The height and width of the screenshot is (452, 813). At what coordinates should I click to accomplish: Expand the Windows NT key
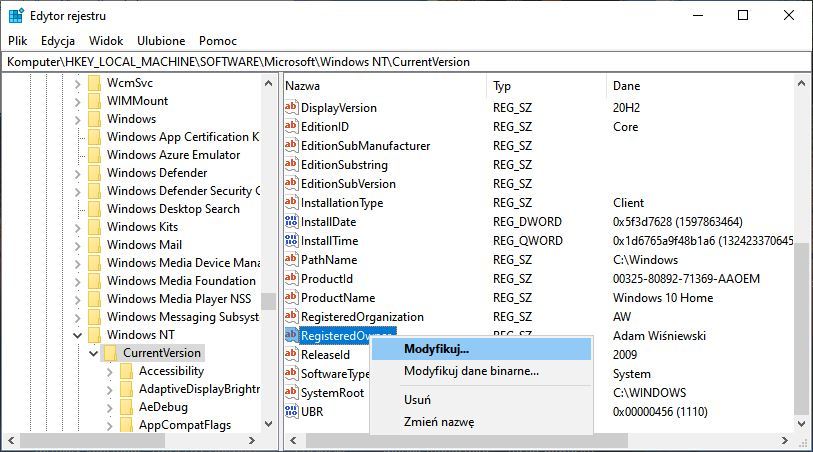(78, 335)
